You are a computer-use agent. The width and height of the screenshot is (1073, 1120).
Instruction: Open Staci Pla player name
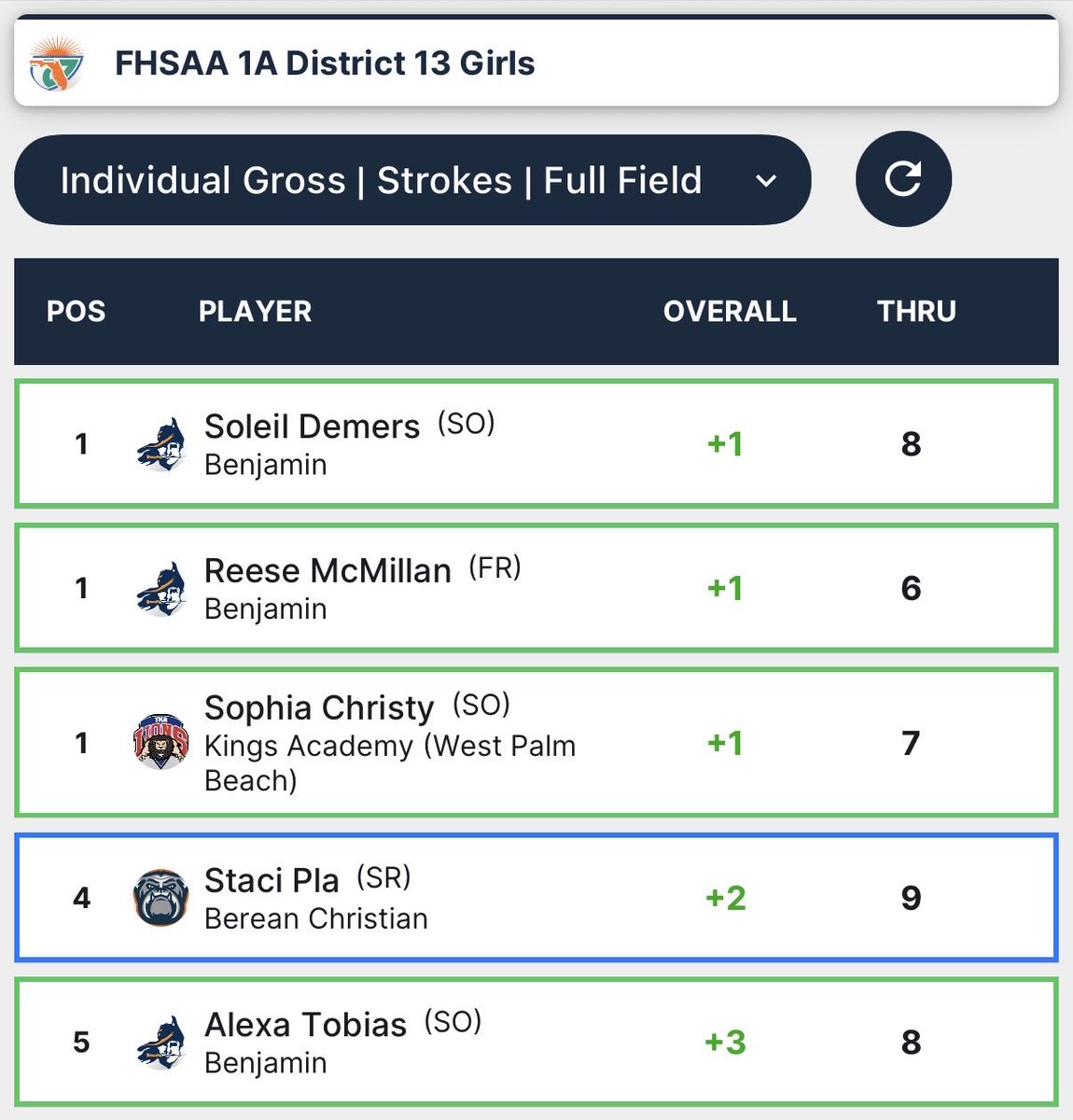point(272,880)
